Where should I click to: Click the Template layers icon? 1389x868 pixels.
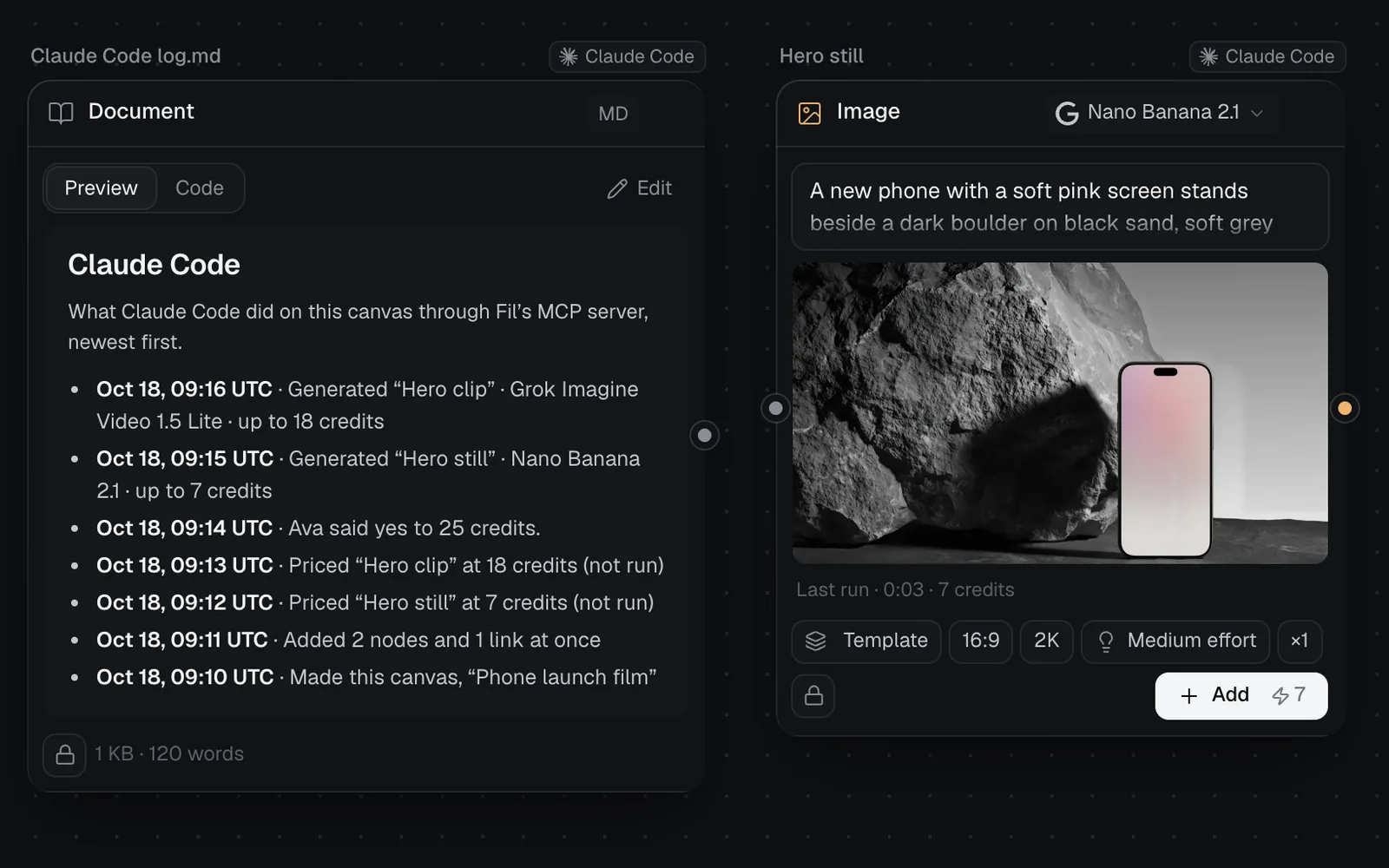click(816, 641)
